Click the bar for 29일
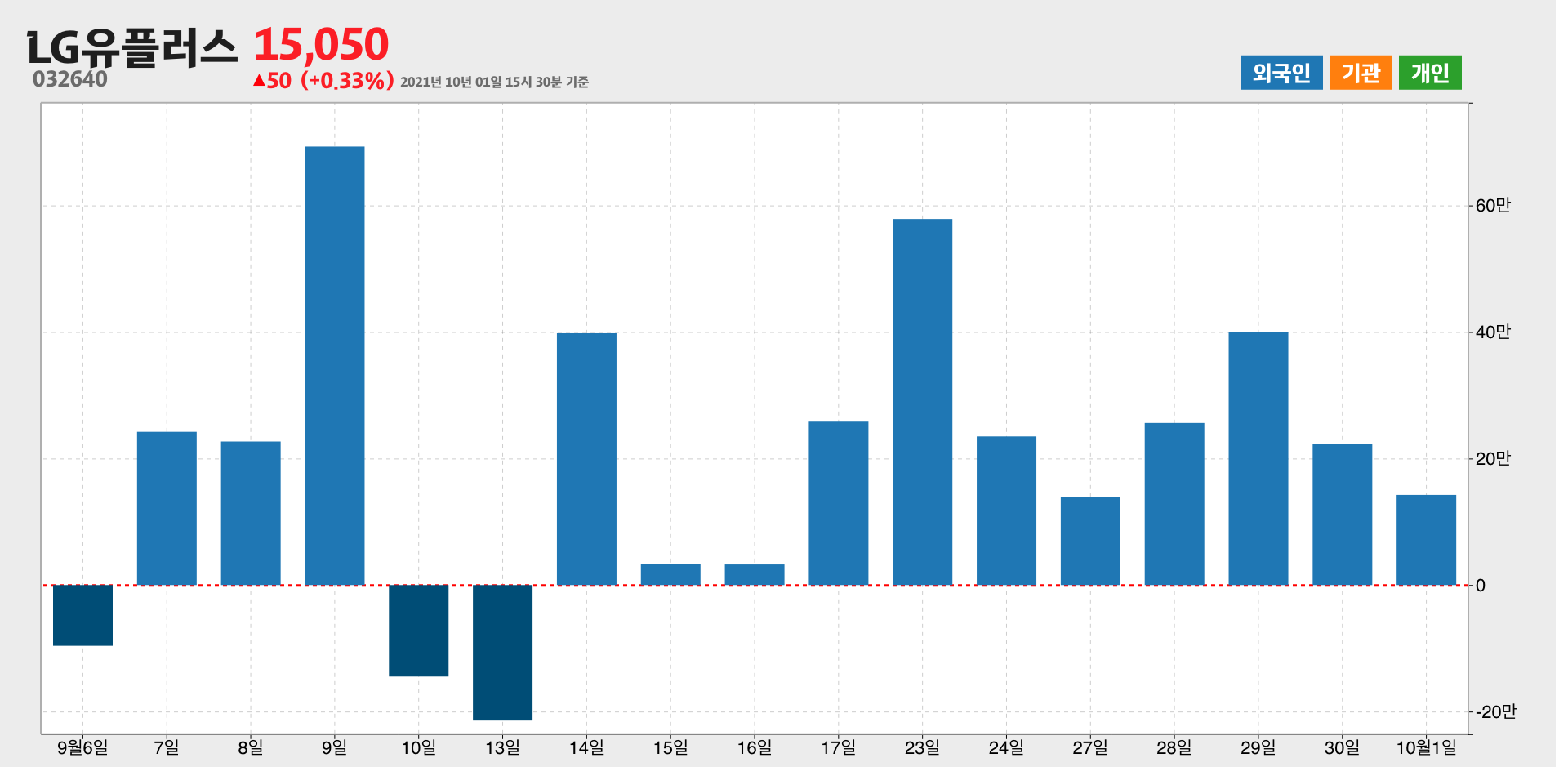Screen dimensions: 1568x767 click(1258, 458)
